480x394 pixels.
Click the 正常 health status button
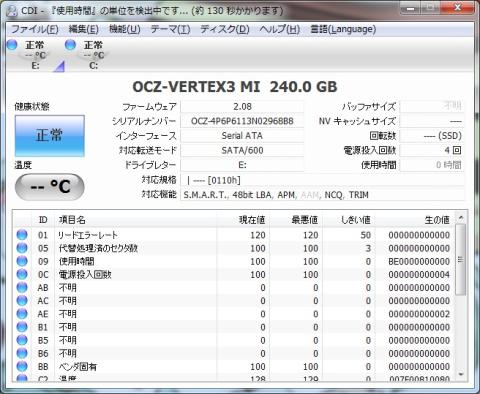tap(50, 136)
